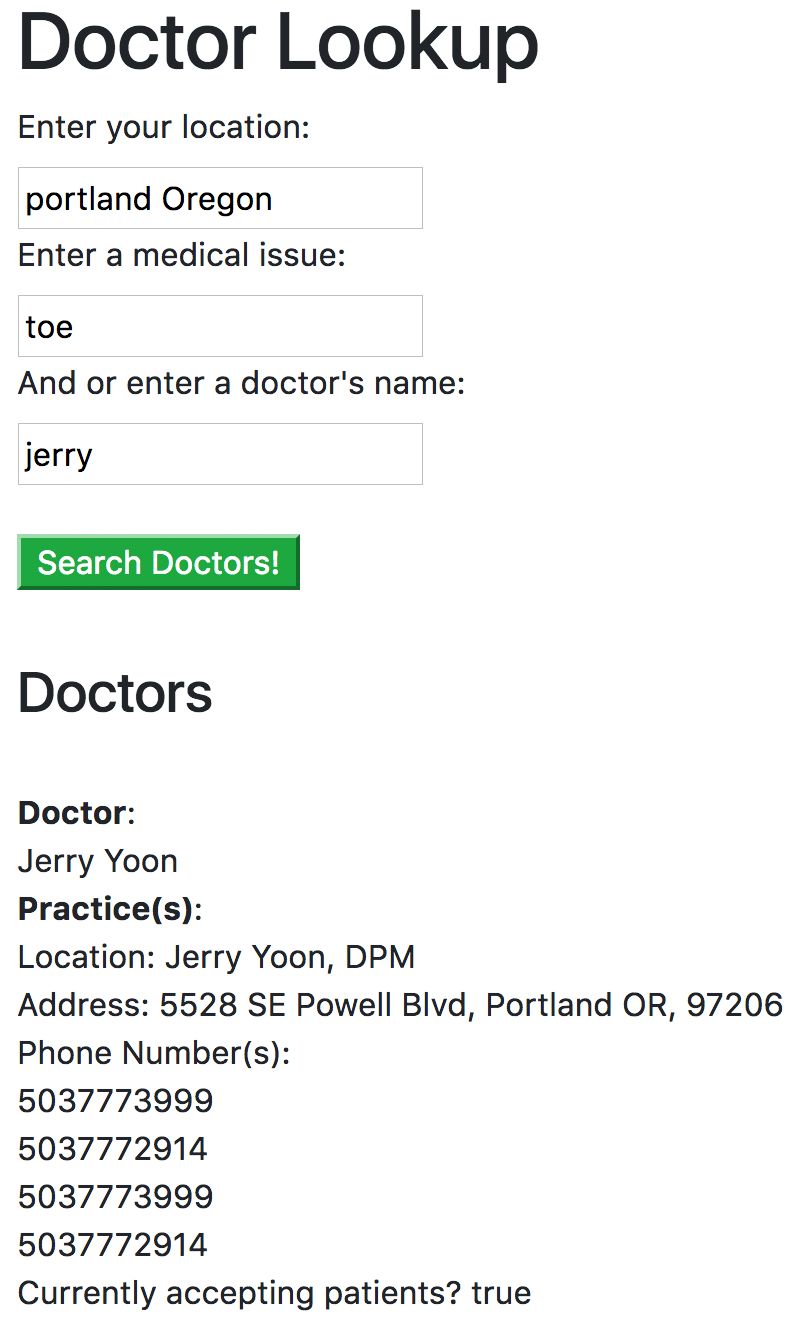This screenshot has height=1338, width=806.
Task: Select the 'And or enter a doctor's name:' label
Action: 240,382
